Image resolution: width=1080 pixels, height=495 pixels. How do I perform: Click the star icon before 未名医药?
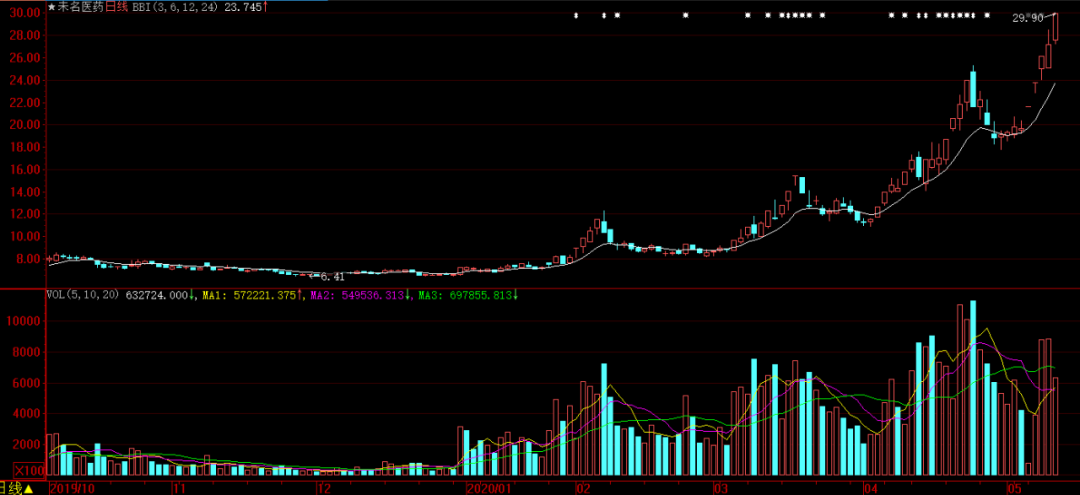click(52, 7)
